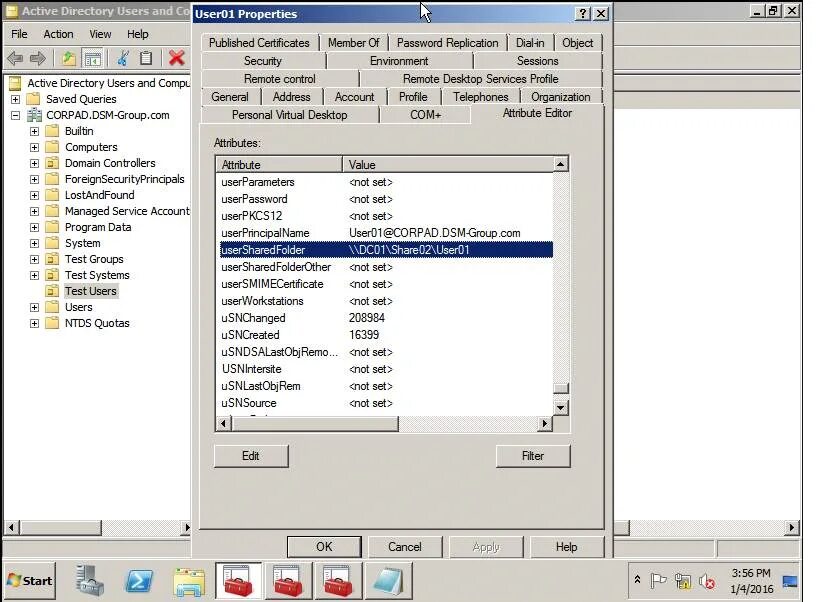The width and height of the screenshot is (819, 602).
Task: Click the Cut scissors toolbar icon
Action: [x=123, y=58]
